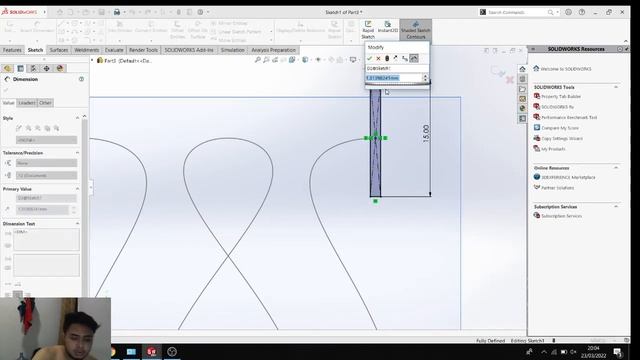
Task: Open 3DEXPERIENCE Marketplace link
Action: 568,178
